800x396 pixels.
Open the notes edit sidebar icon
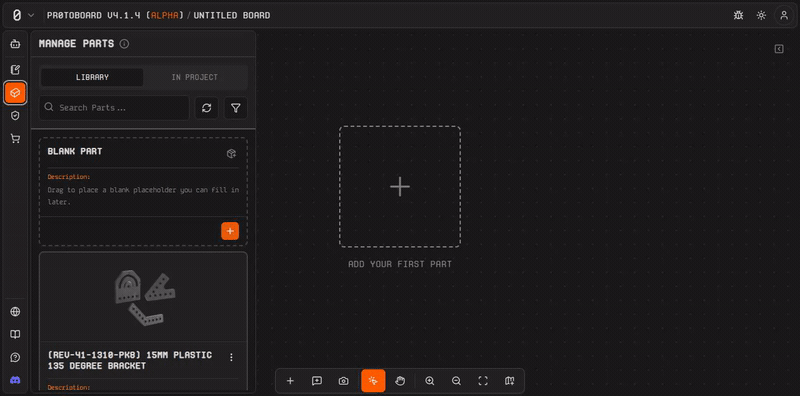point(15,69)
